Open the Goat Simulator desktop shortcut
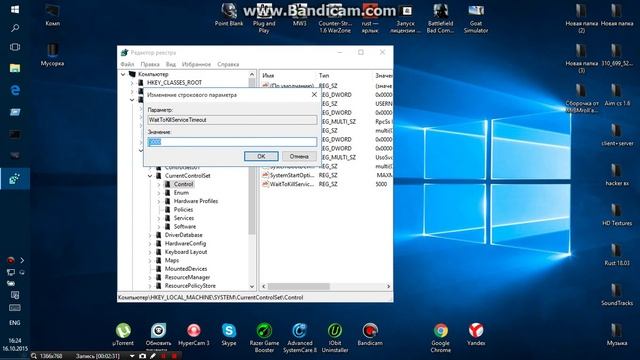 [476, 19]
